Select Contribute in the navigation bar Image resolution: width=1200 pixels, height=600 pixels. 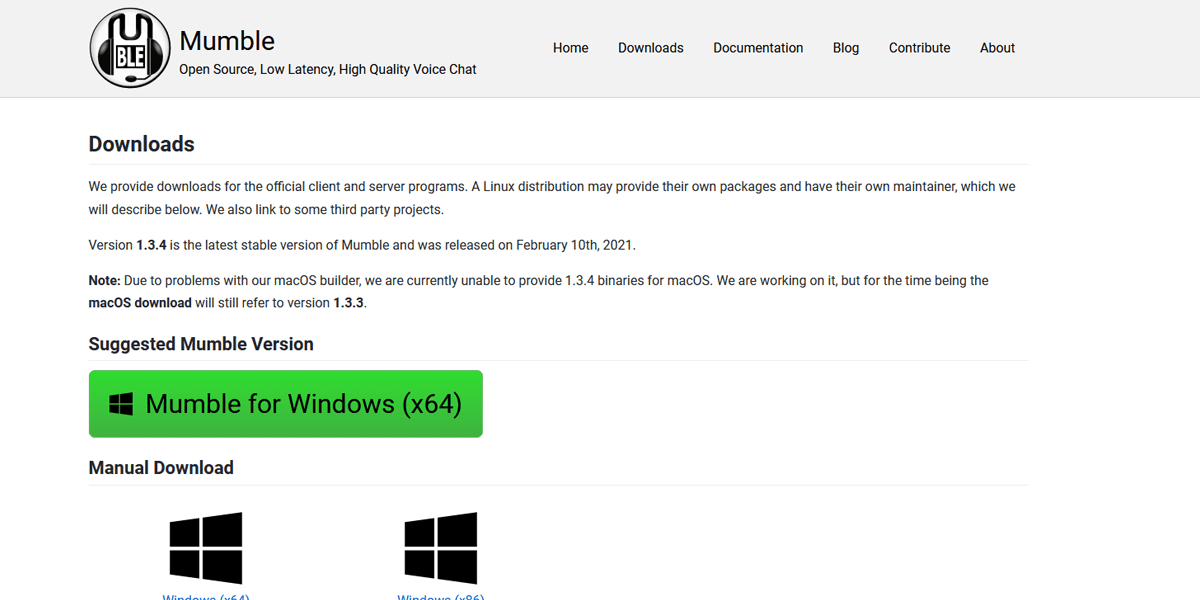click(920, 48)
